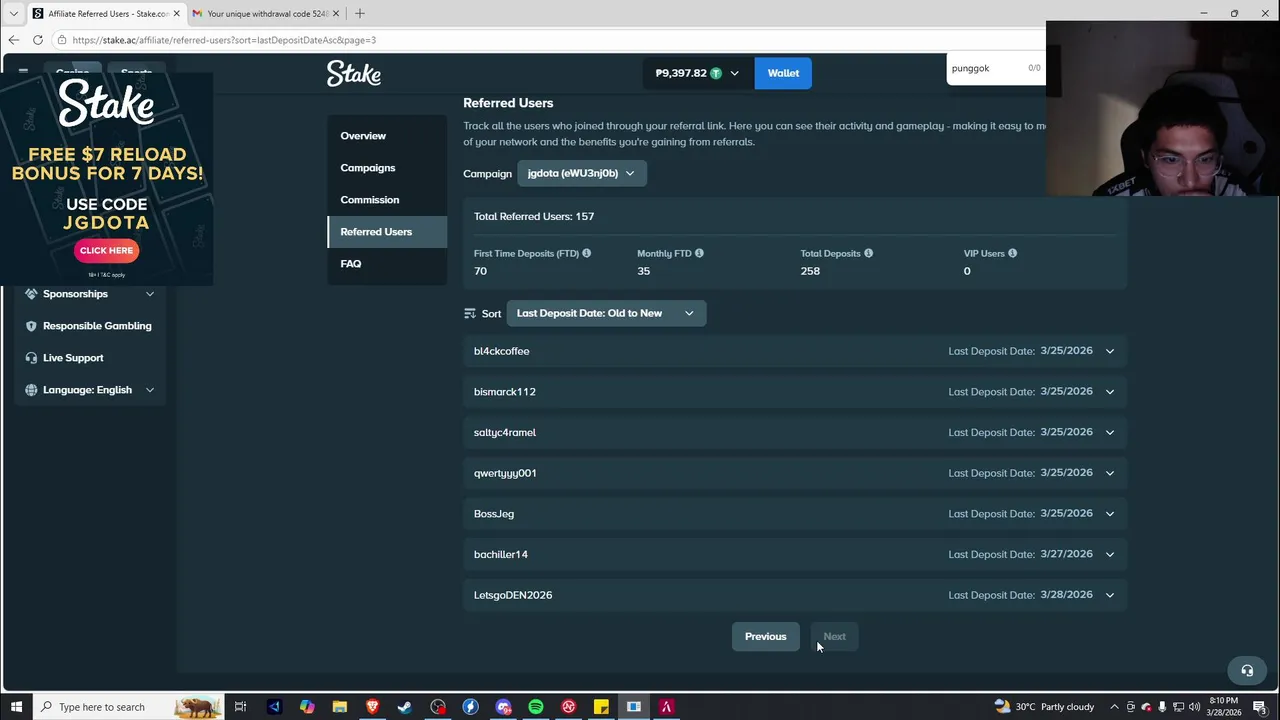Click the Sponsorships sidebar icon
This screenshot has width=1280, height=720.
(31, 294)
